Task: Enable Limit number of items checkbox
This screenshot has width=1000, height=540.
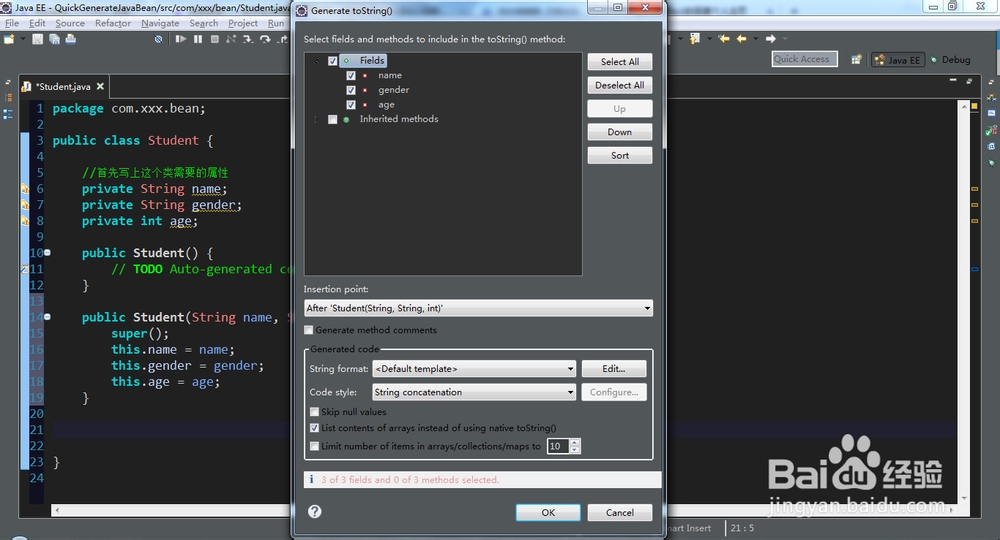Action: tap(314, 446)
